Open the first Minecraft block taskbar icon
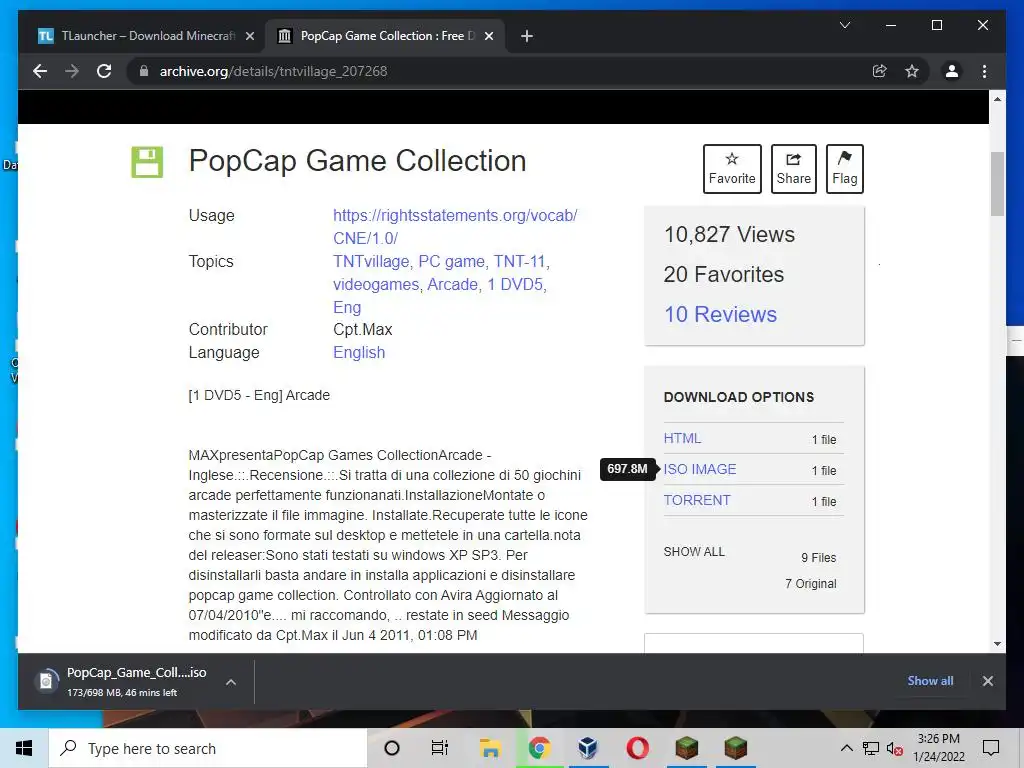 (x=686, y=748)
